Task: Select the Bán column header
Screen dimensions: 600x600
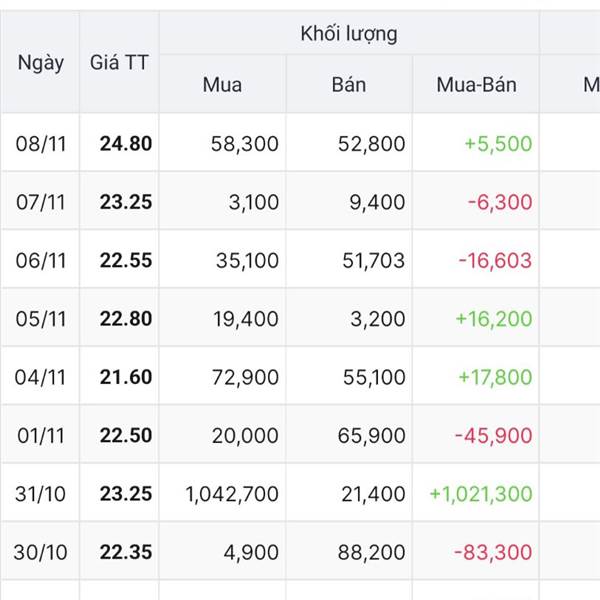Action: pos(349,85)
